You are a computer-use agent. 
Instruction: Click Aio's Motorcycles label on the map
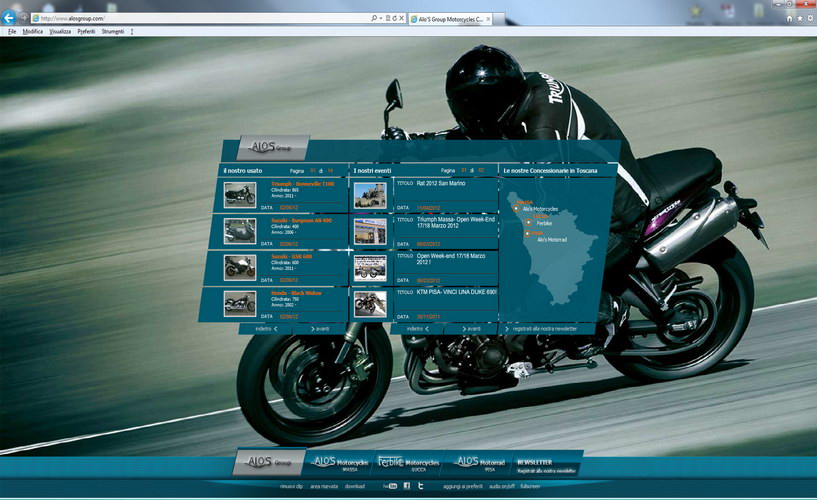tap(540, 209)
